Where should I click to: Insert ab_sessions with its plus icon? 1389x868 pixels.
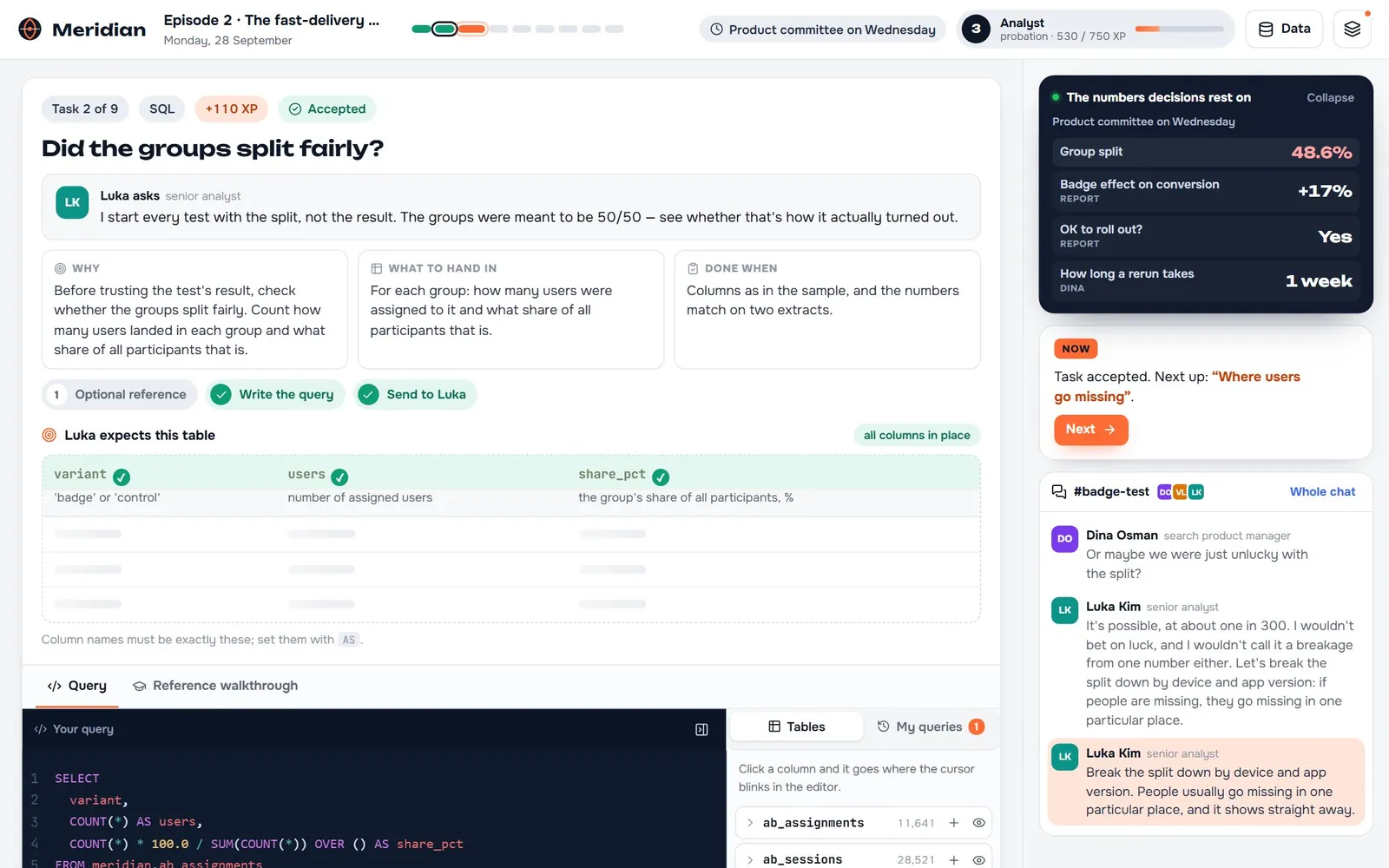pos(953,859)
